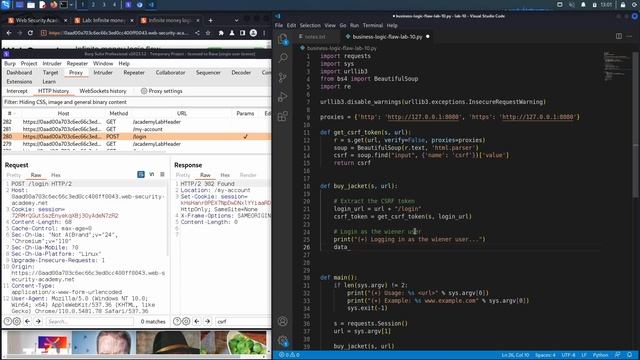Open the Source Control view in VS Code
The width and height of the screenshot is (640, 360).
(282, 77)
